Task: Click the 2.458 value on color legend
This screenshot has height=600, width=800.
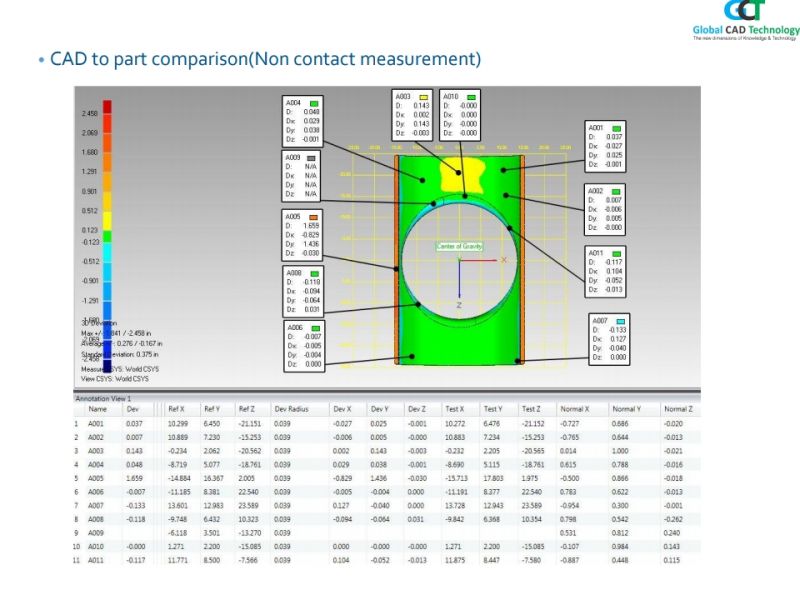Action: click(90, 113)
